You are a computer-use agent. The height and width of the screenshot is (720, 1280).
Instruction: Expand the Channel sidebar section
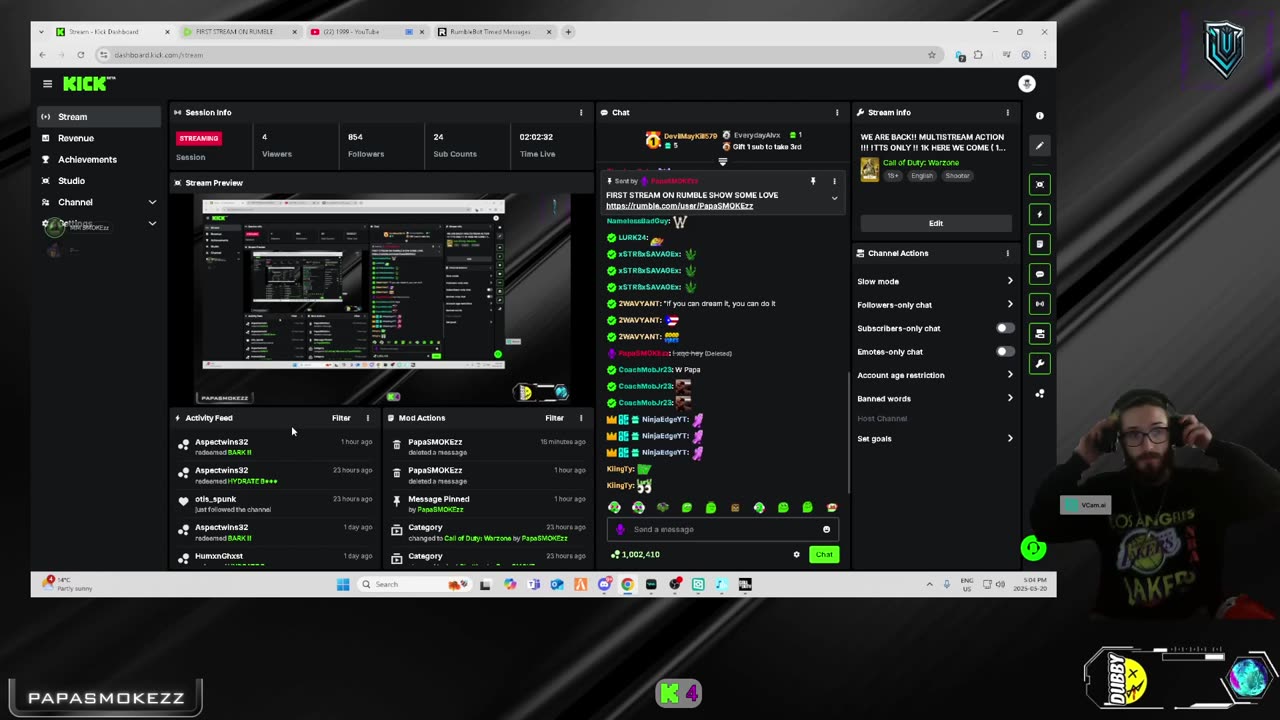coord(98,202)
